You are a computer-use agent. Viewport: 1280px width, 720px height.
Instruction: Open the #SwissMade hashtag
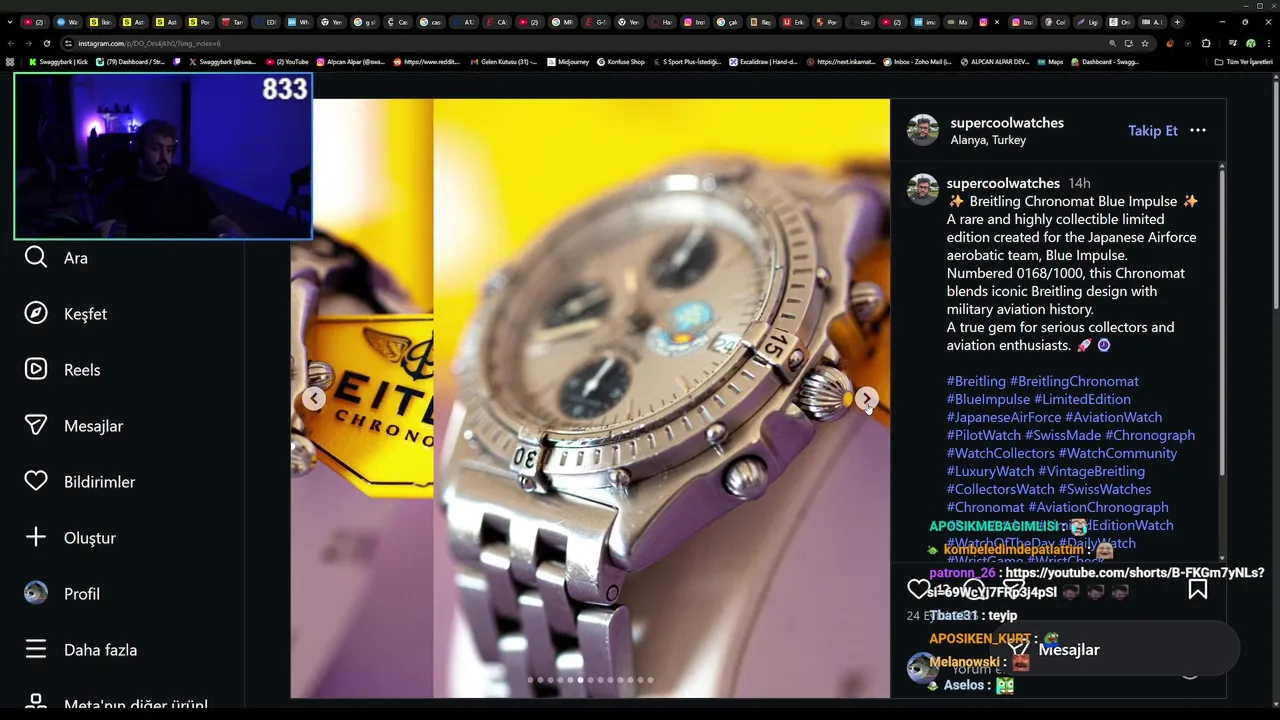[x=1062, y=435]
